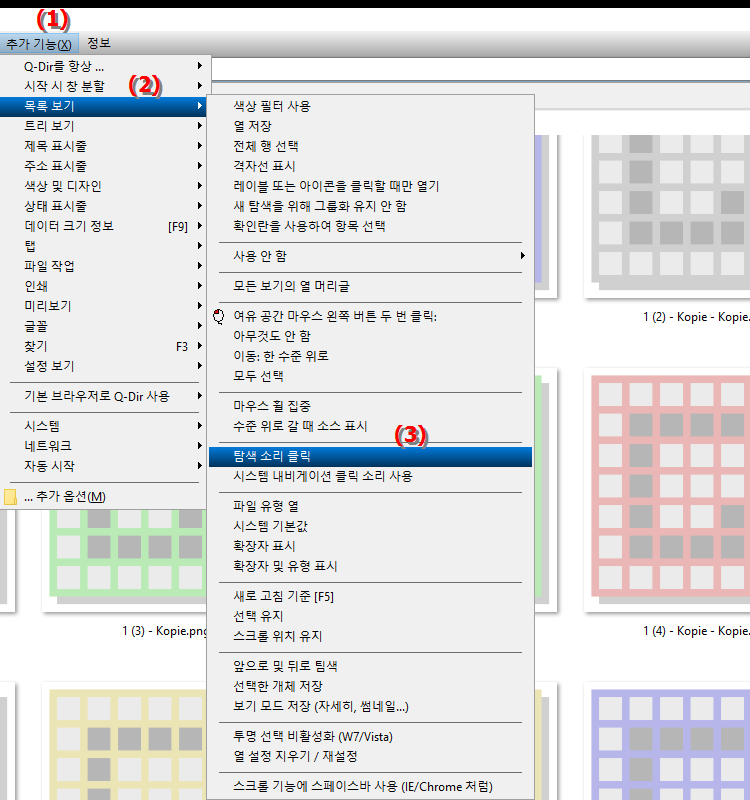Expand 기본 브라우저로 Q-Dir 사용 submenu arrow

point(199,396)
